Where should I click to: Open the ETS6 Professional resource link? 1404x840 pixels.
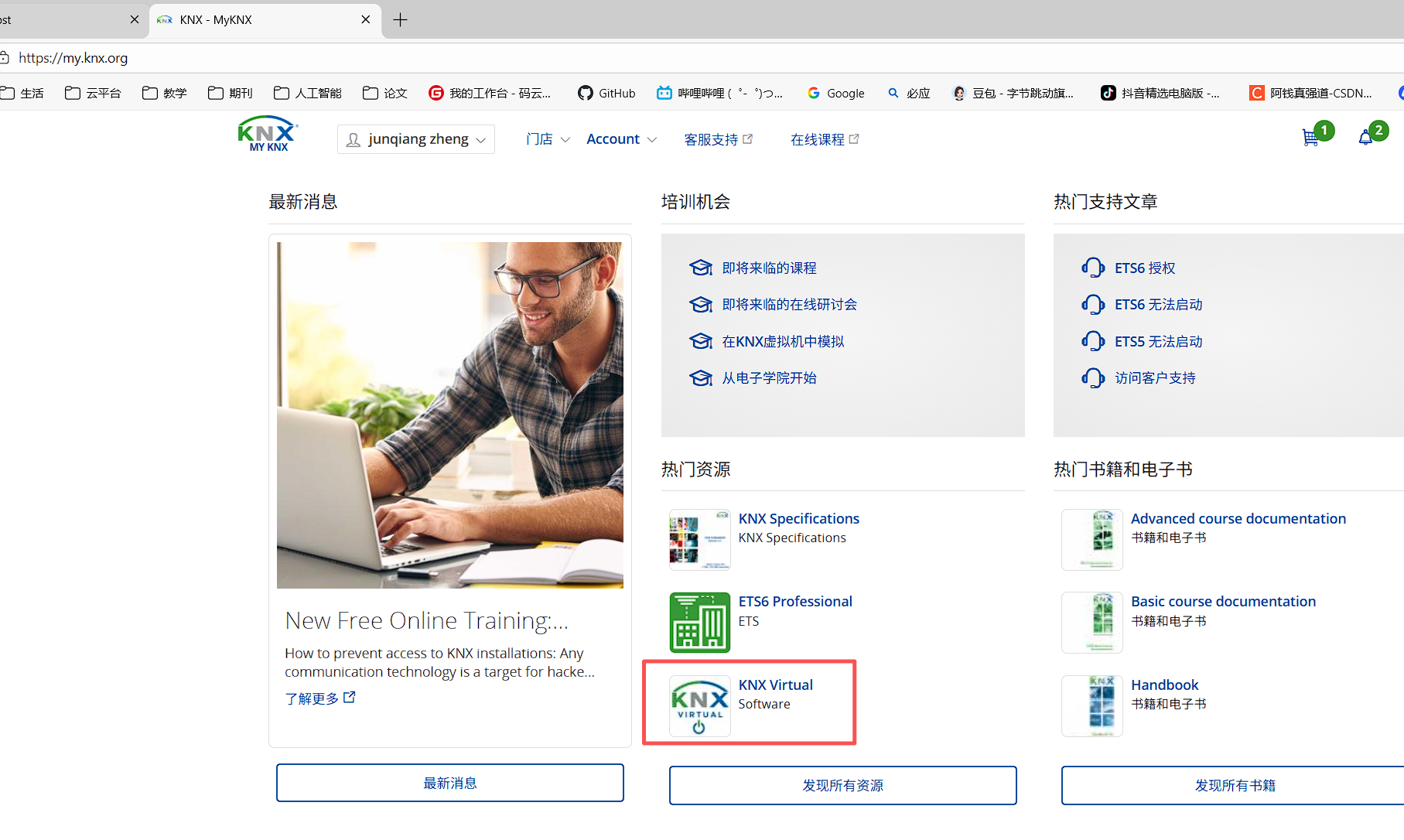pyautogui.click(x=795, y=601)
